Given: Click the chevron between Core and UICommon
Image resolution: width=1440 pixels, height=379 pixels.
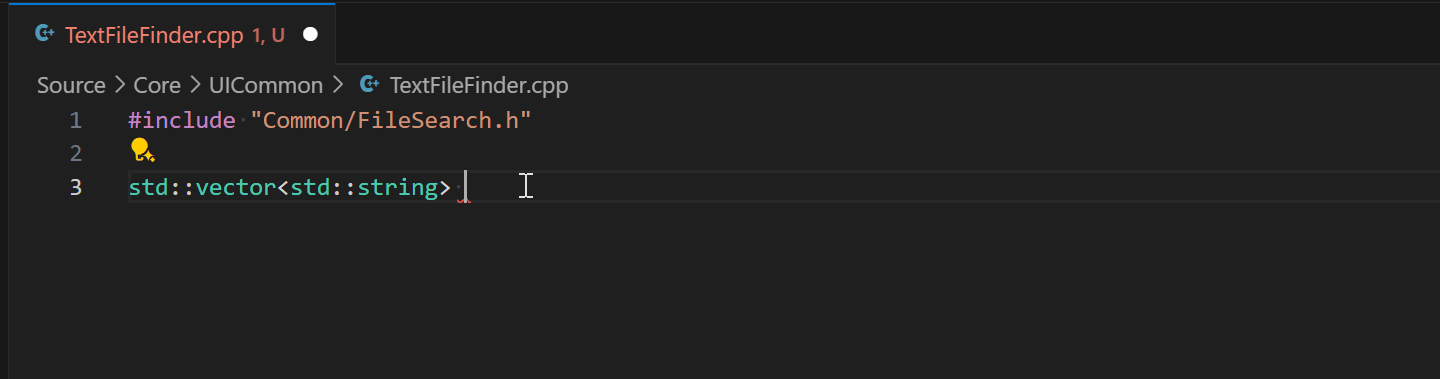Looking at the screenshot, I should tap(195, 86).
